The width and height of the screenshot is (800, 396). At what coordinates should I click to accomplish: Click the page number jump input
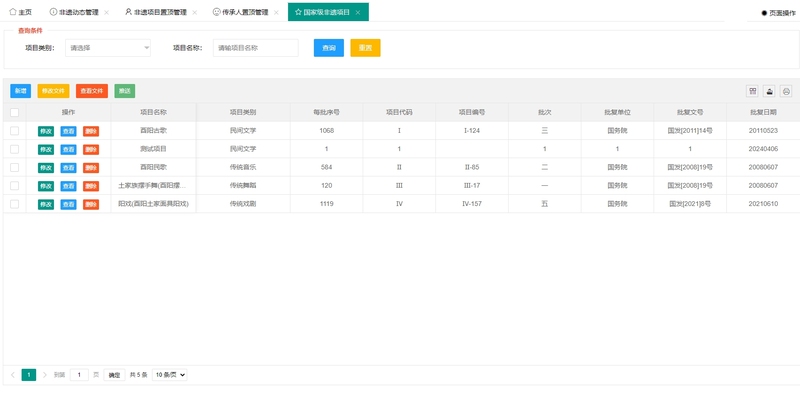pyautogui.click(x=79, y=375)
